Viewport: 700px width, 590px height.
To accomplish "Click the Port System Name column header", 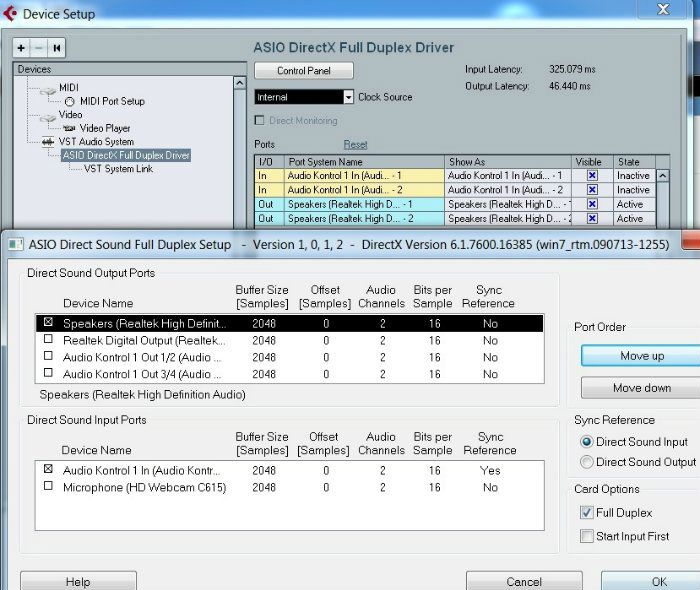I will click(x=364, y=162).
